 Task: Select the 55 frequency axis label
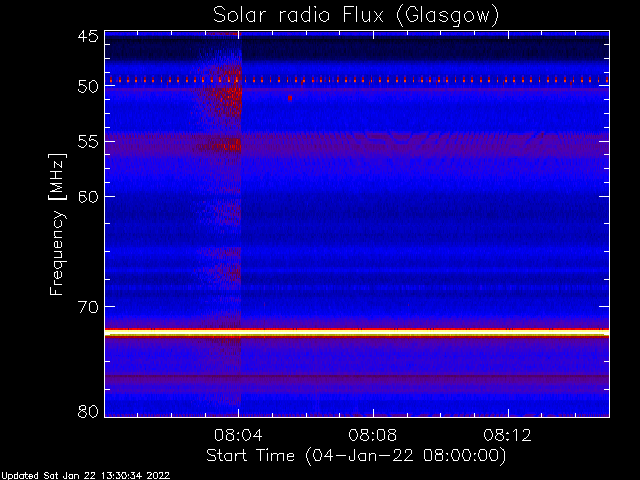[88, 142]
